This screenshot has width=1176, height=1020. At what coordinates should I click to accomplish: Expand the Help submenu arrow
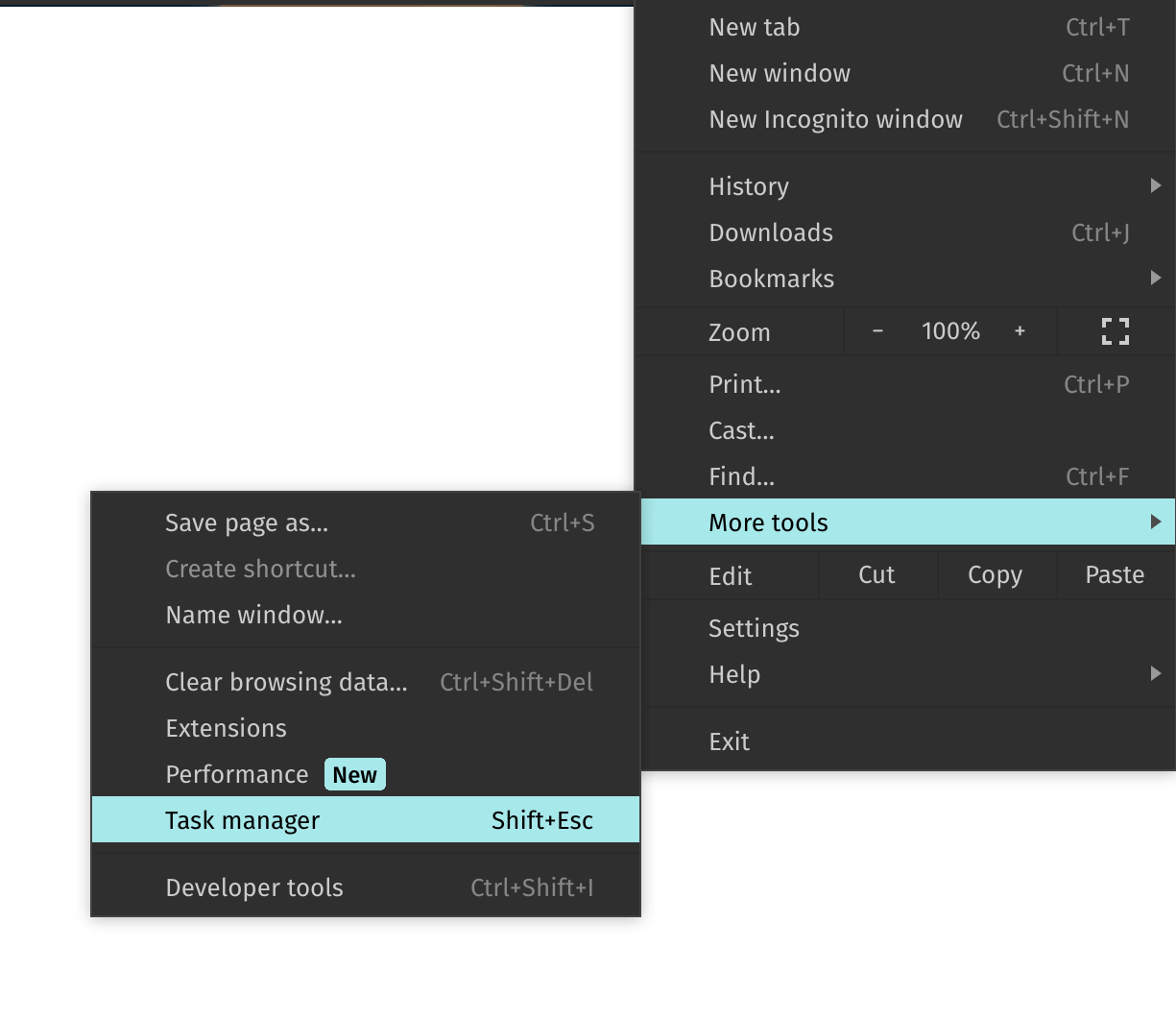tap(1156, 673)
